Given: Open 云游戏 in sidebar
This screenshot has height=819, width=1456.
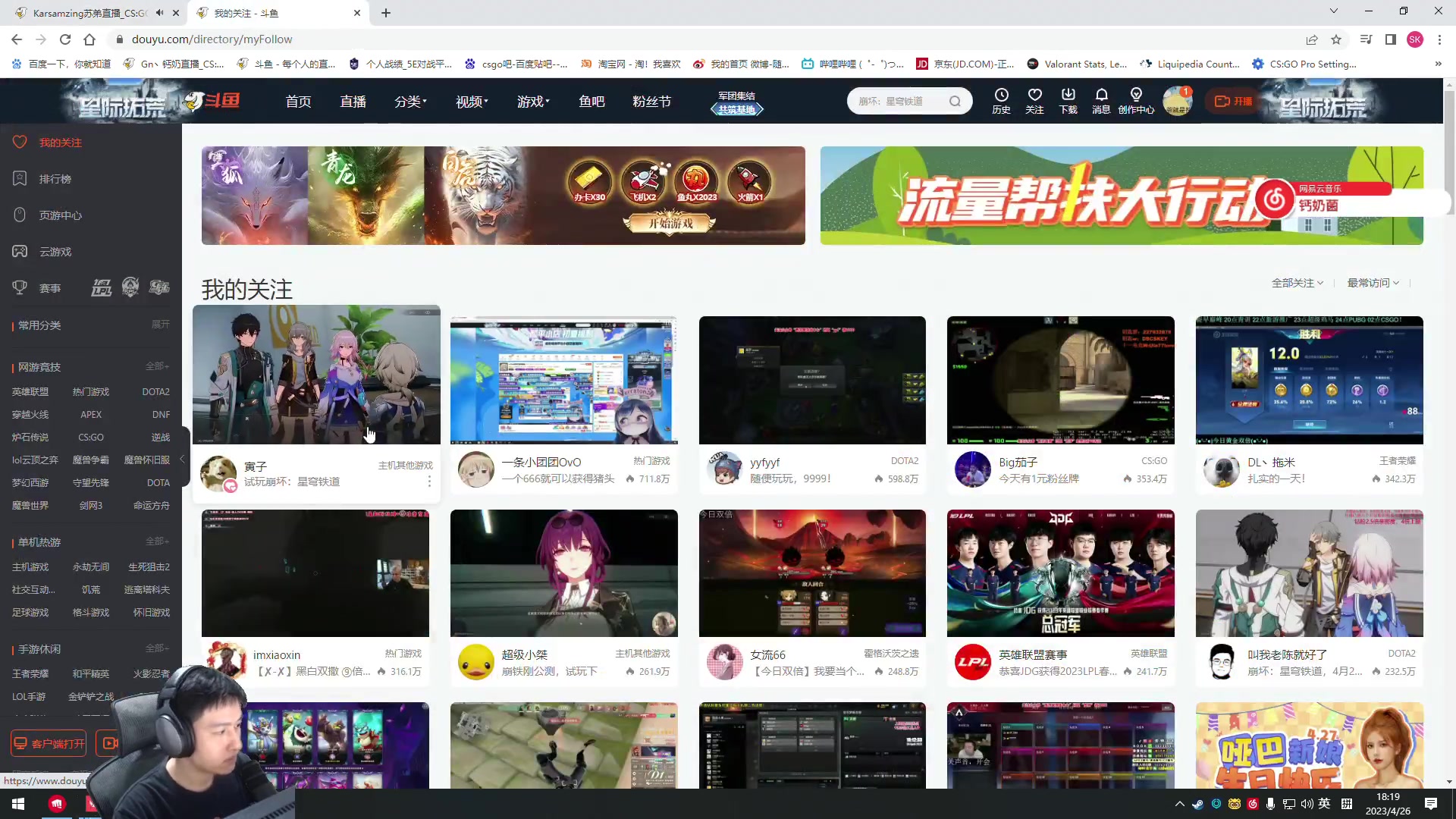Looking at the screenshot, I should pyautogui.click(x=55, y=252).
